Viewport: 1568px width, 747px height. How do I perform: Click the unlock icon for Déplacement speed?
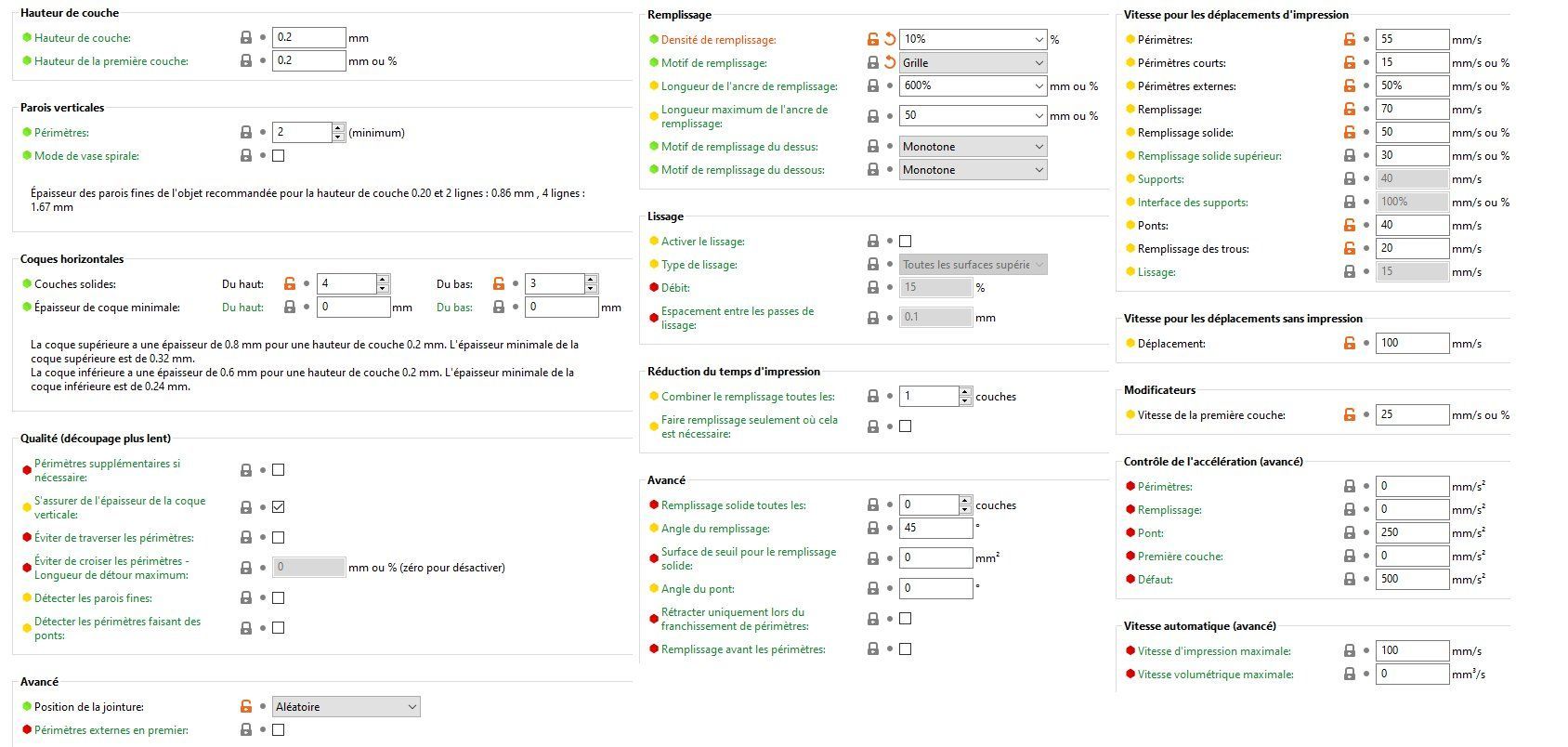(1350, 344)
